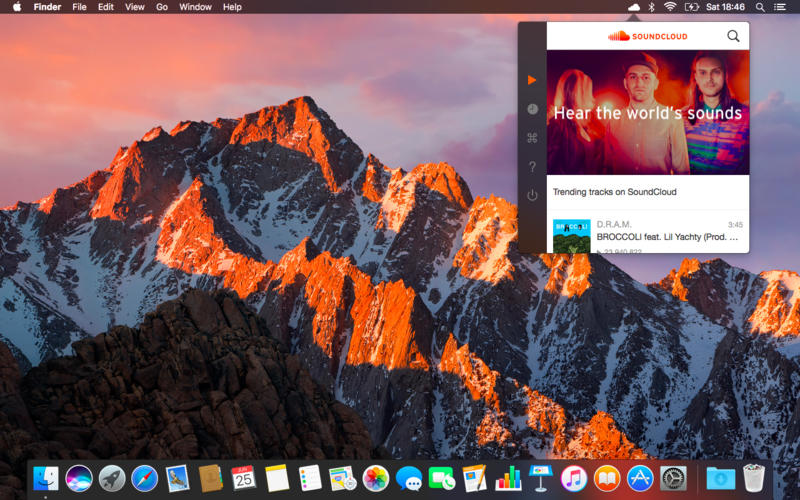The height and width of the screenshot is (500, 800).
Task: Open Launchpad rocket icon in Dock
Action: point(112,479)
